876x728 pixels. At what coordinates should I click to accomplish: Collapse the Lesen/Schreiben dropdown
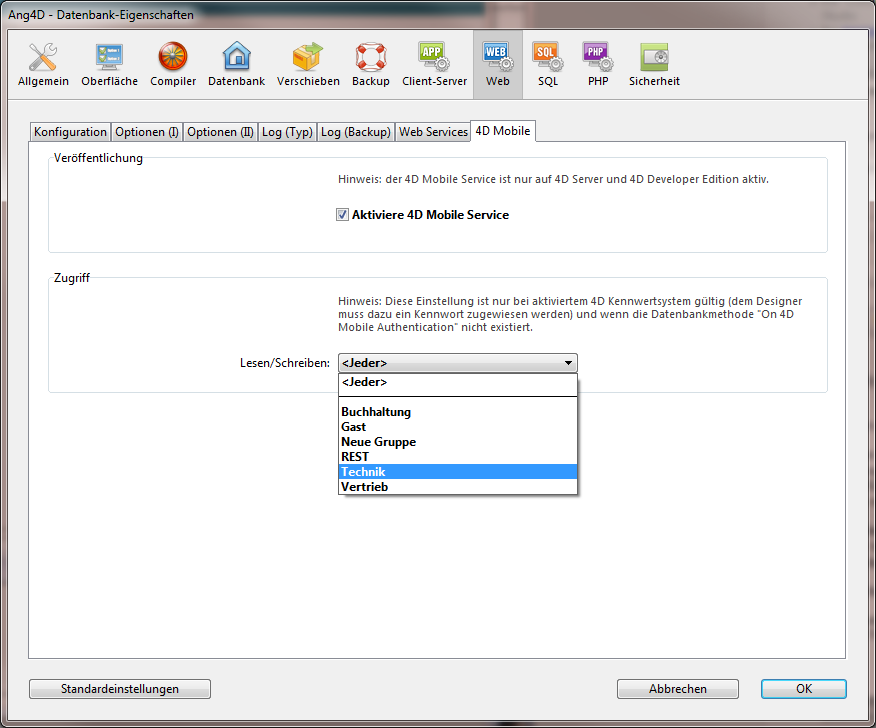[458, 363]
